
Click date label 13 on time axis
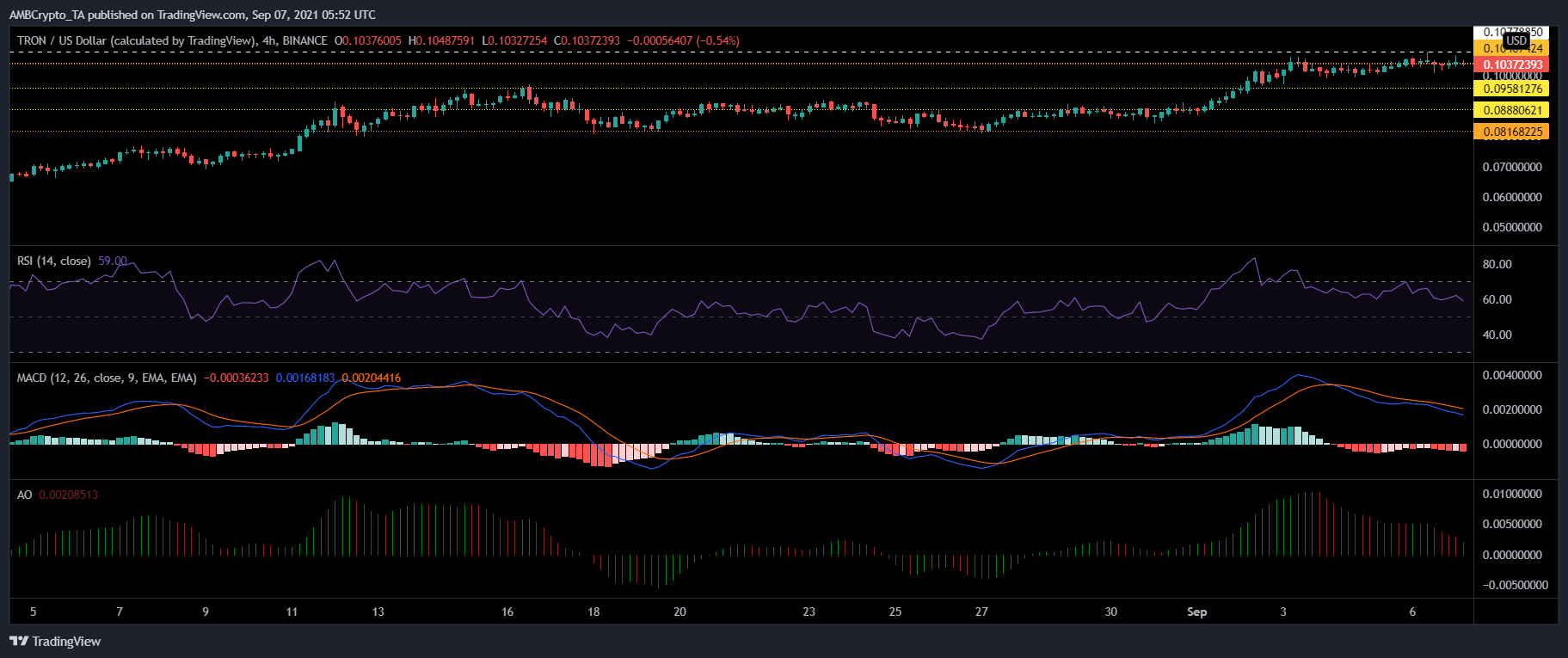pos(378,612)
